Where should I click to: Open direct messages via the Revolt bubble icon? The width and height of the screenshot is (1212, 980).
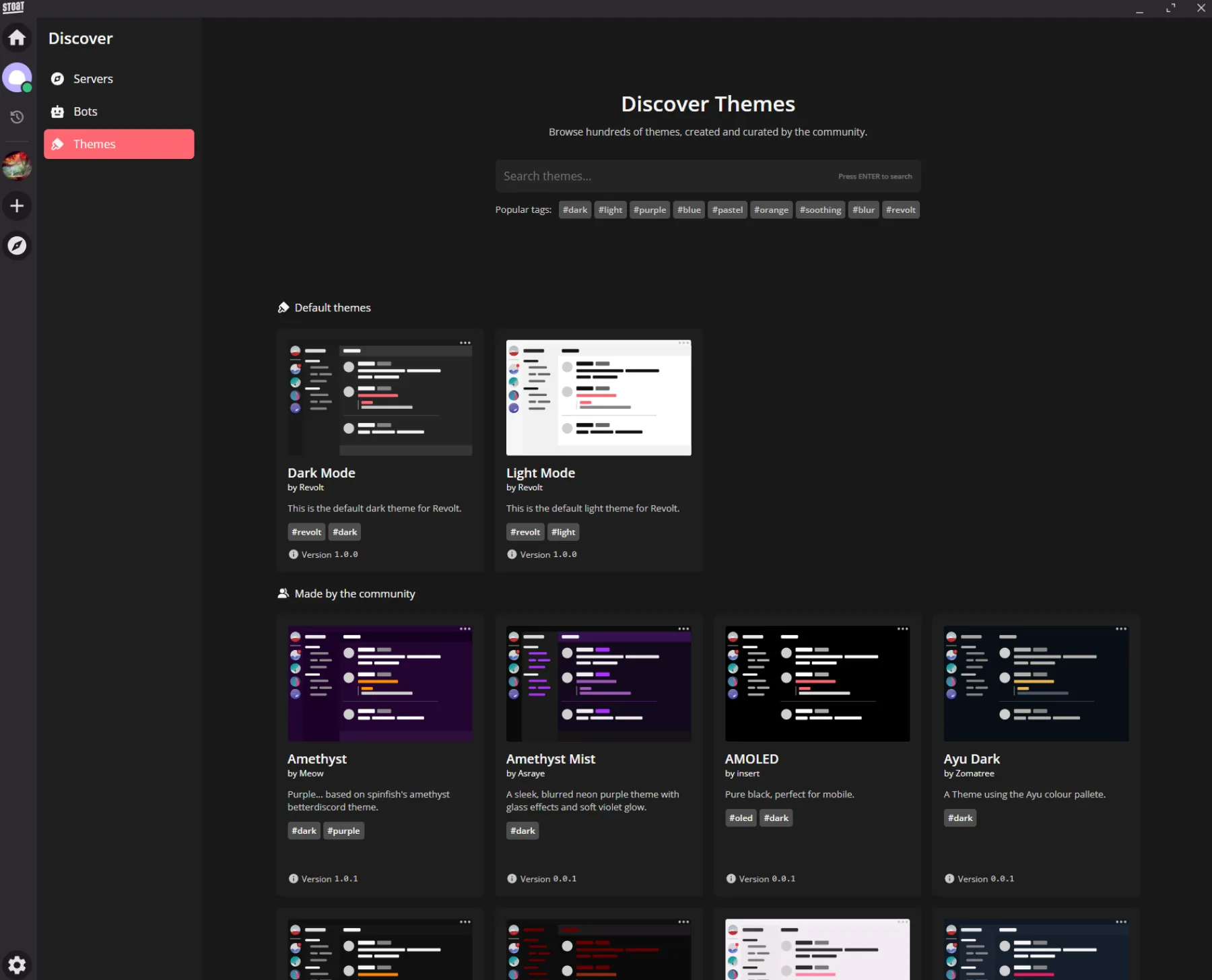point(17,77)
